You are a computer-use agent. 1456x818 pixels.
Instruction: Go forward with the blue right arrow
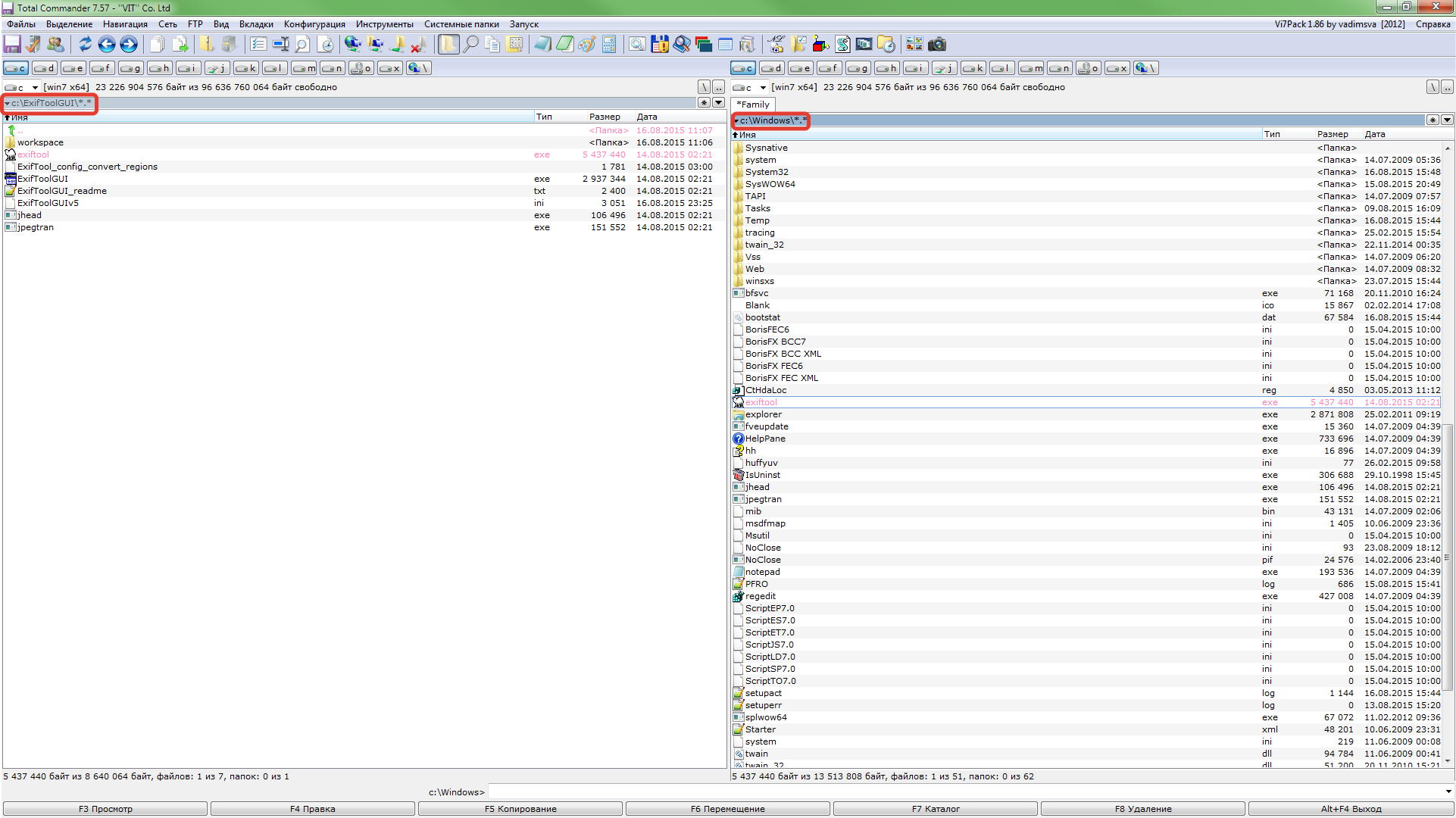129,44
